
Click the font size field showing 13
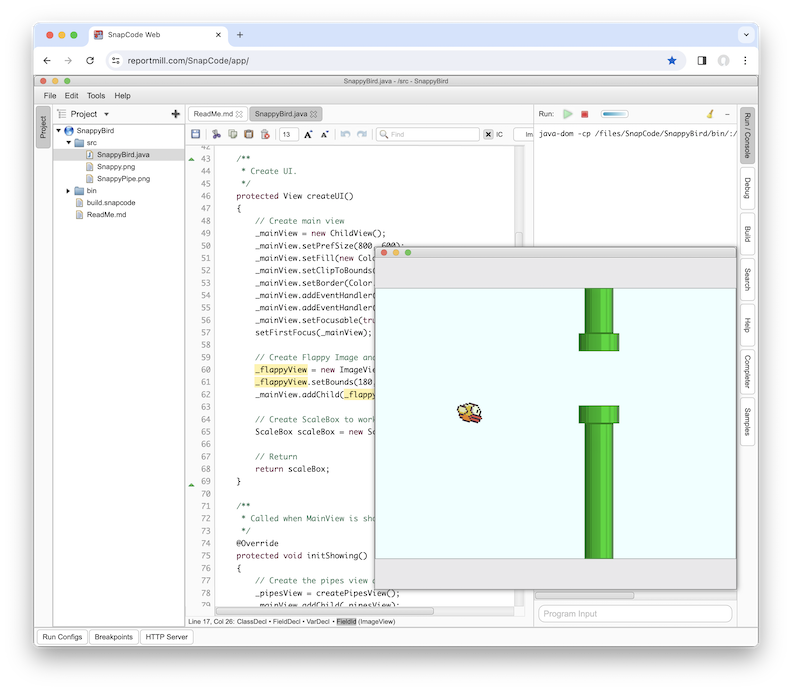pyautogui.click(x=288, y=134)
